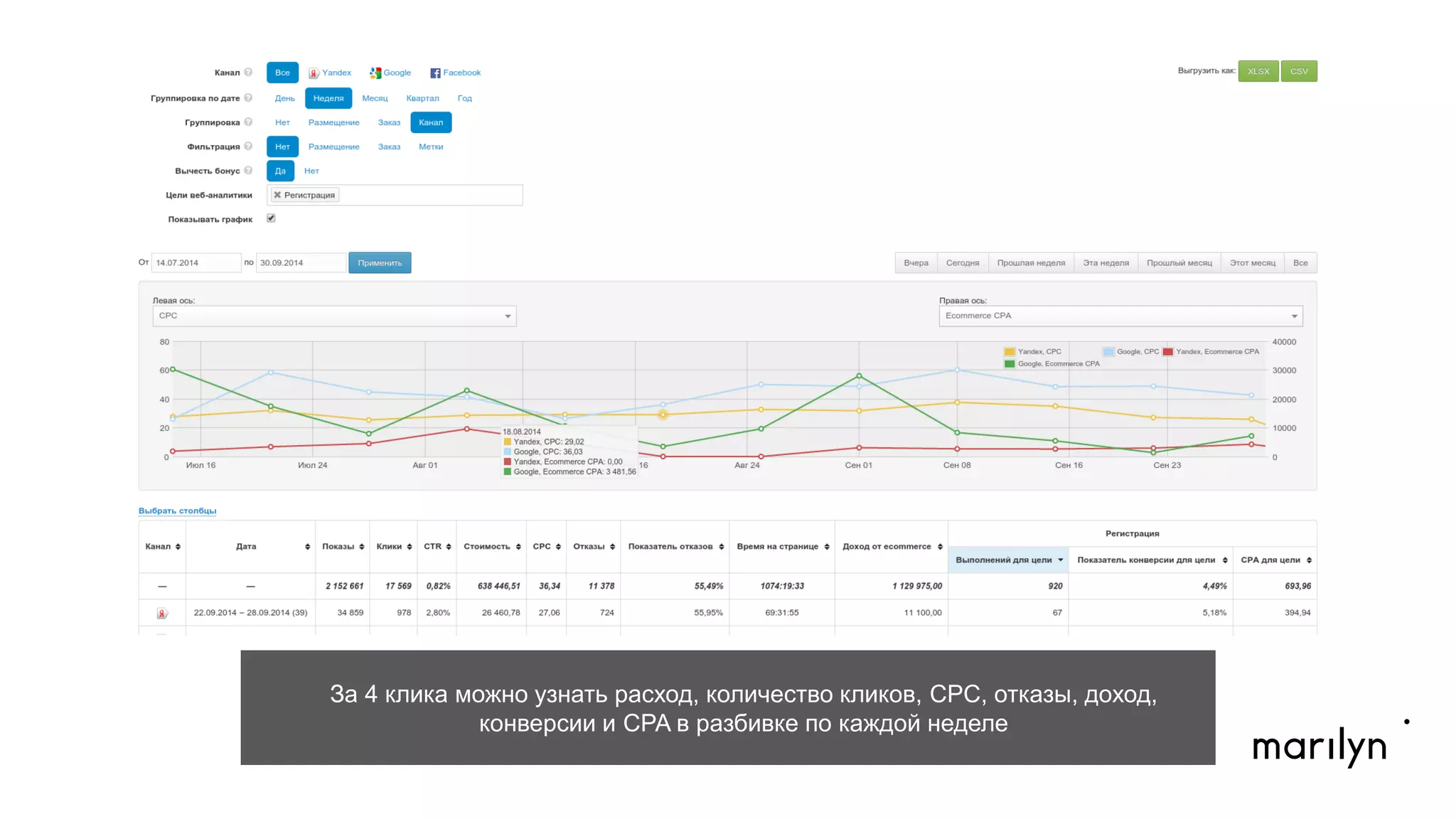Click help icon beside Вычесть бонус

[x=248, y=170]
